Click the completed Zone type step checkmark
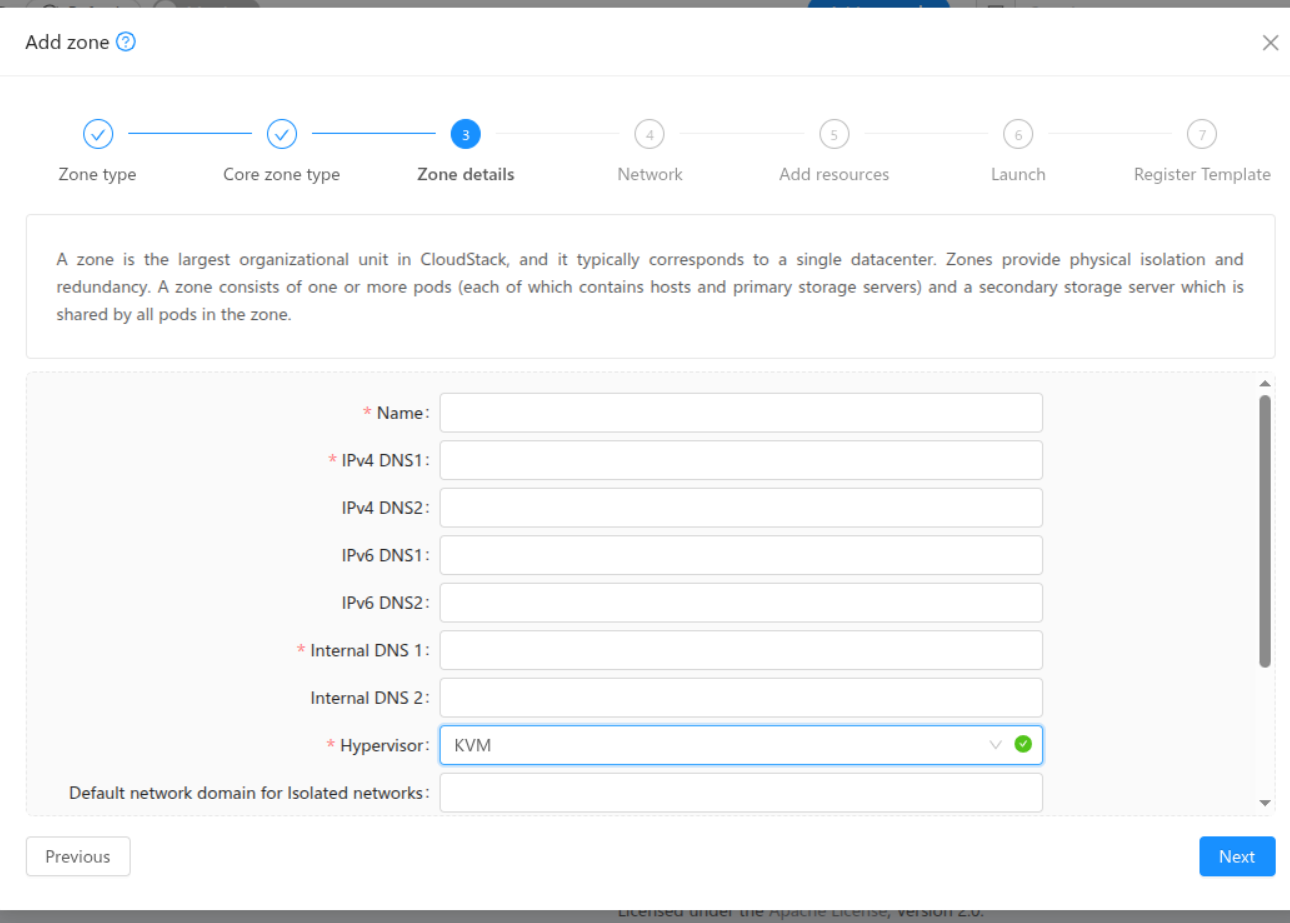The image size is (1290, 923). coord(97,133)
